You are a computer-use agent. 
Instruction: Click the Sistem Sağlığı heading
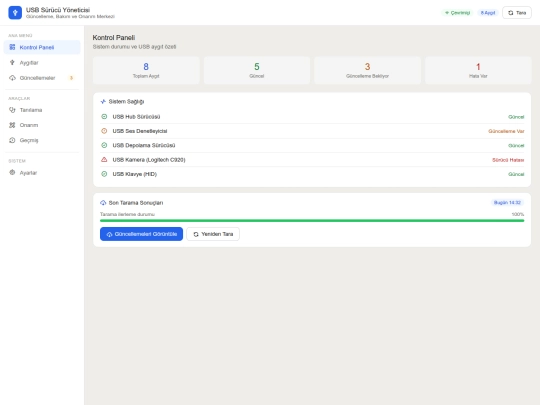click(126, 101)
